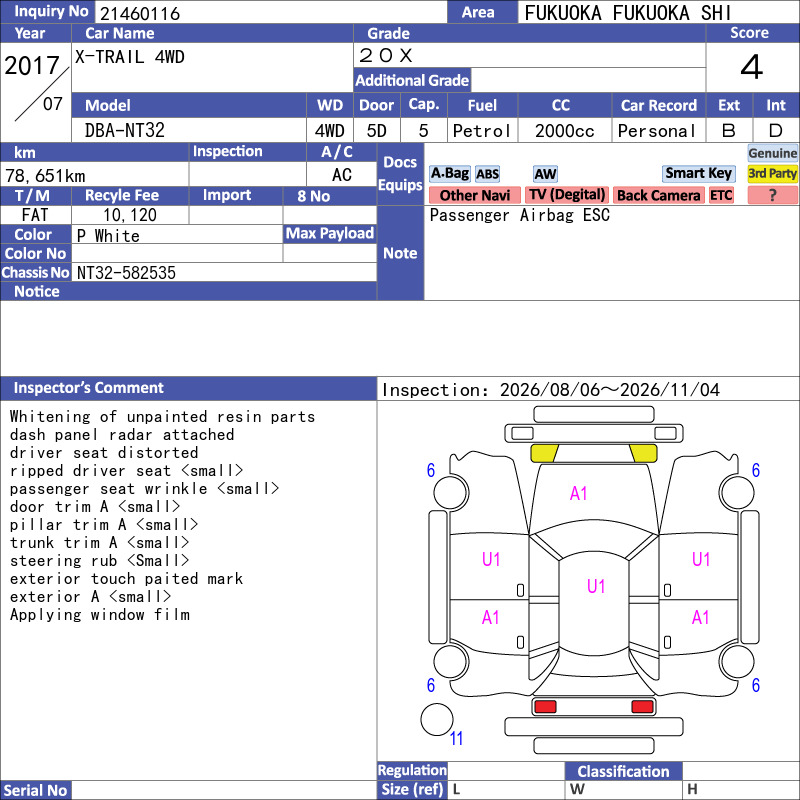Viewport: 800px width, 800px height.
Task: Click comment 'ripped driver seat <small>'
Action: 126,470
